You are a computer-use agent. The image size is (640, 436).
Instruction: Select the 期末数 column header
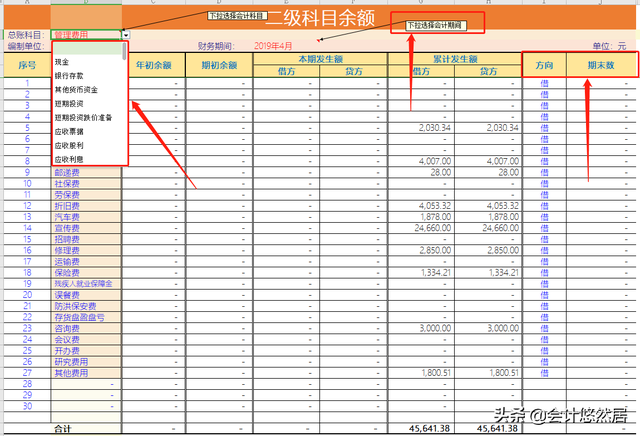(x=601, y=65)
